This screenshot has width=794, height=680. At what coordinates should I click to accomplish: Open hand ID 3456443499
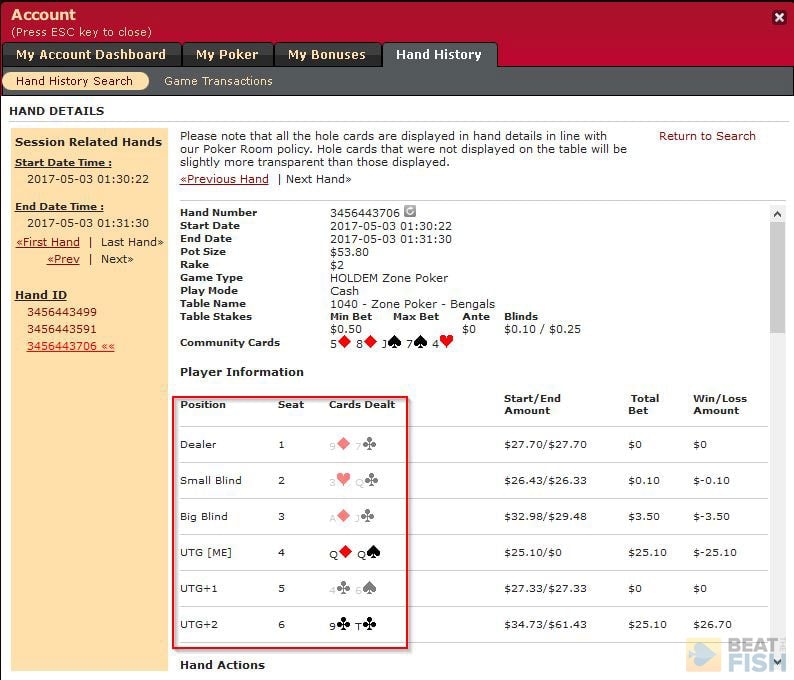click(x=62, y=312)
